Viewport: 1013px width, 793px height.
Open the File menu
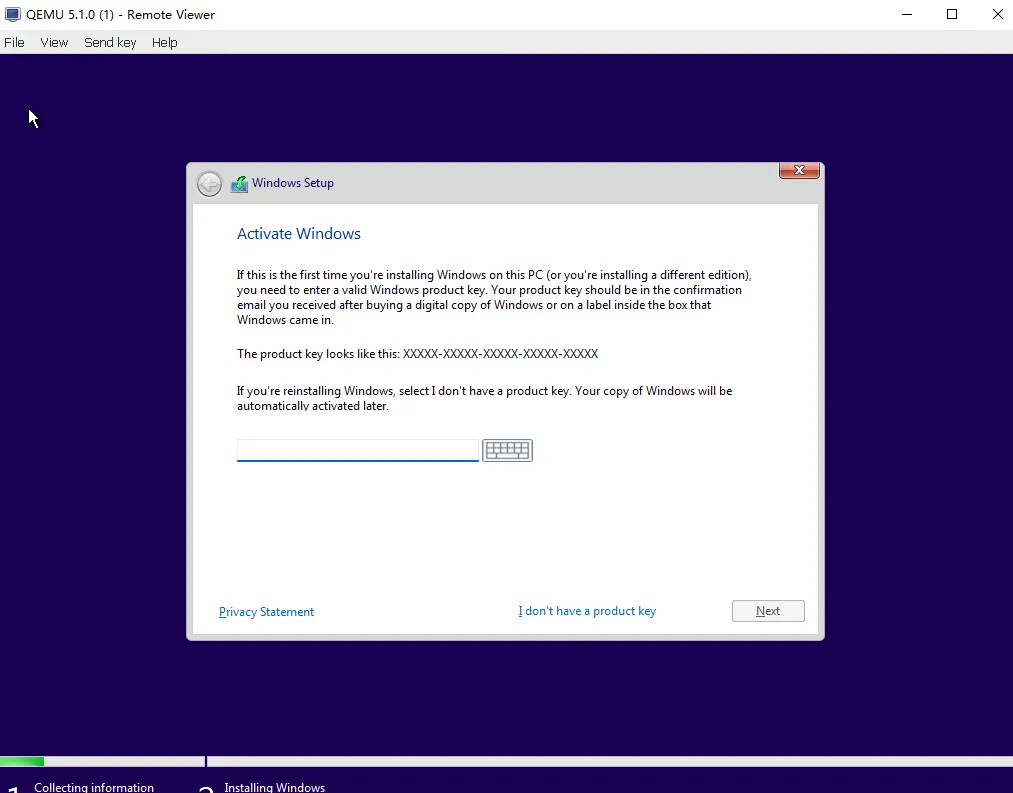pyautogui.click(x=14, y=42)
